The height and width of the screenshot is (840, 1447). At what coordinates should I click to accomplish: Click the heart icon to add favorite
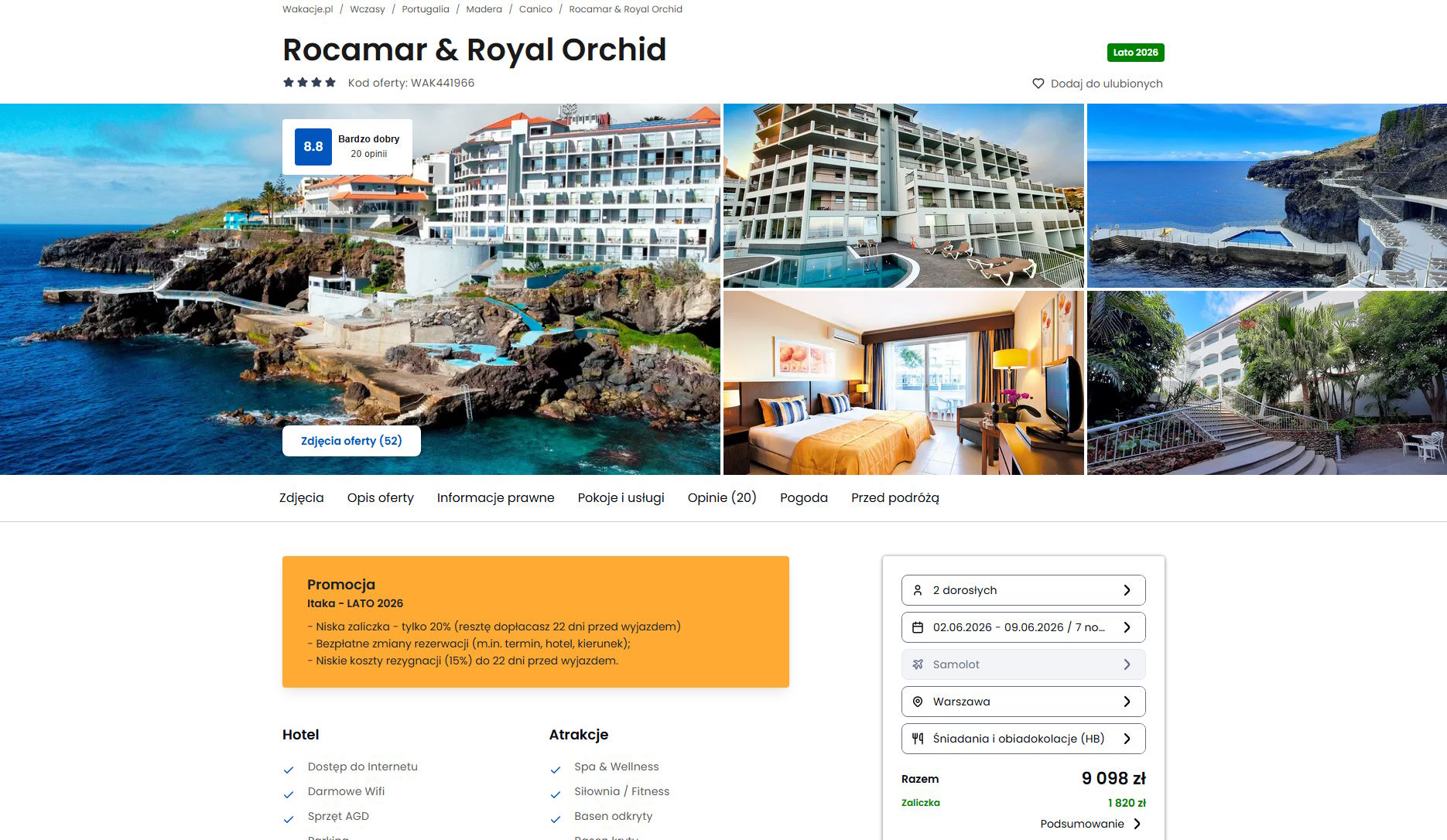tap(1038, 84)
